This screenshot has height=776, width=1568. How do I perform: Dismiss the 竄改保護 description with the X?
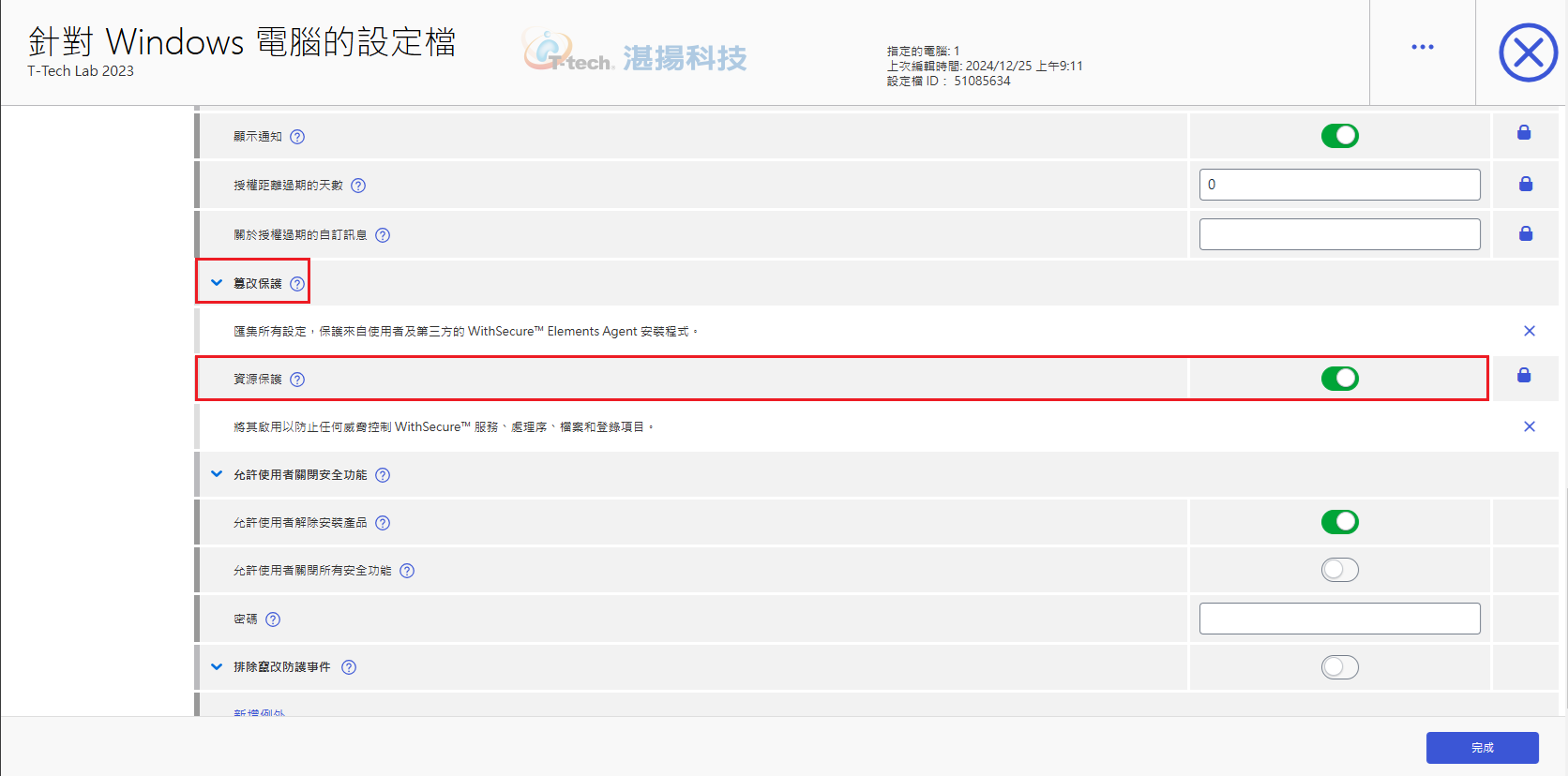(x=1530, y=331)
